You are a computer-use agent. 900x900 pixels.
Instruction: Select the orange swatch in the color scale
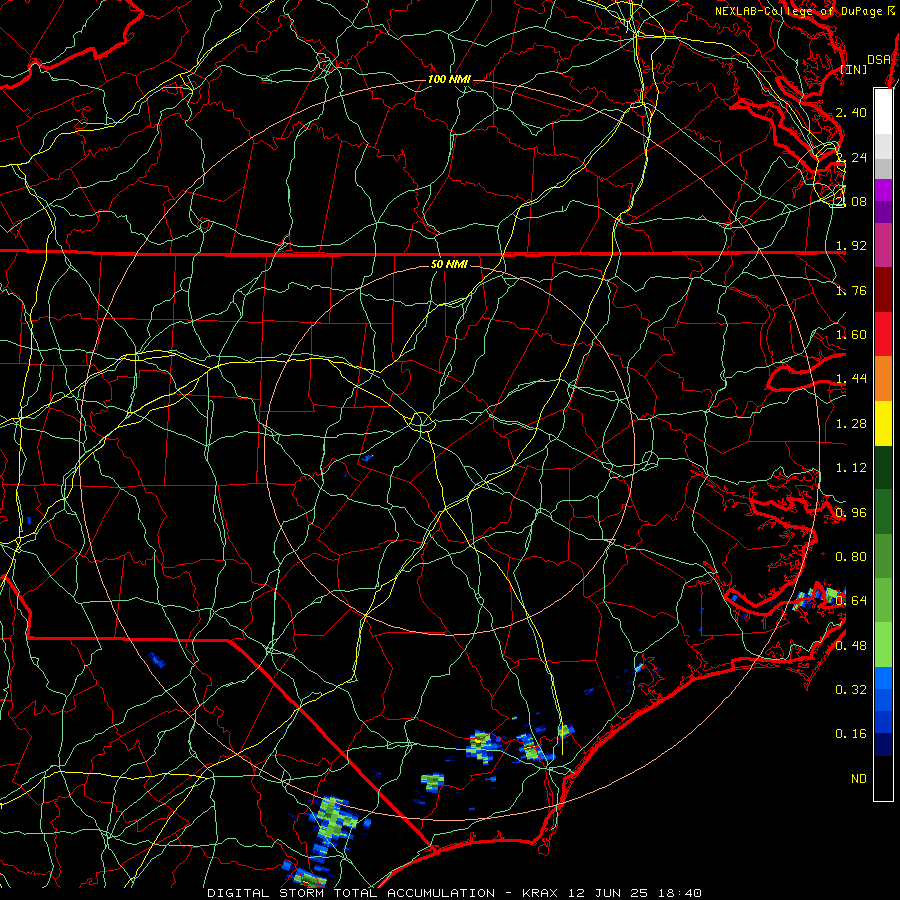(x=883, y=379)
